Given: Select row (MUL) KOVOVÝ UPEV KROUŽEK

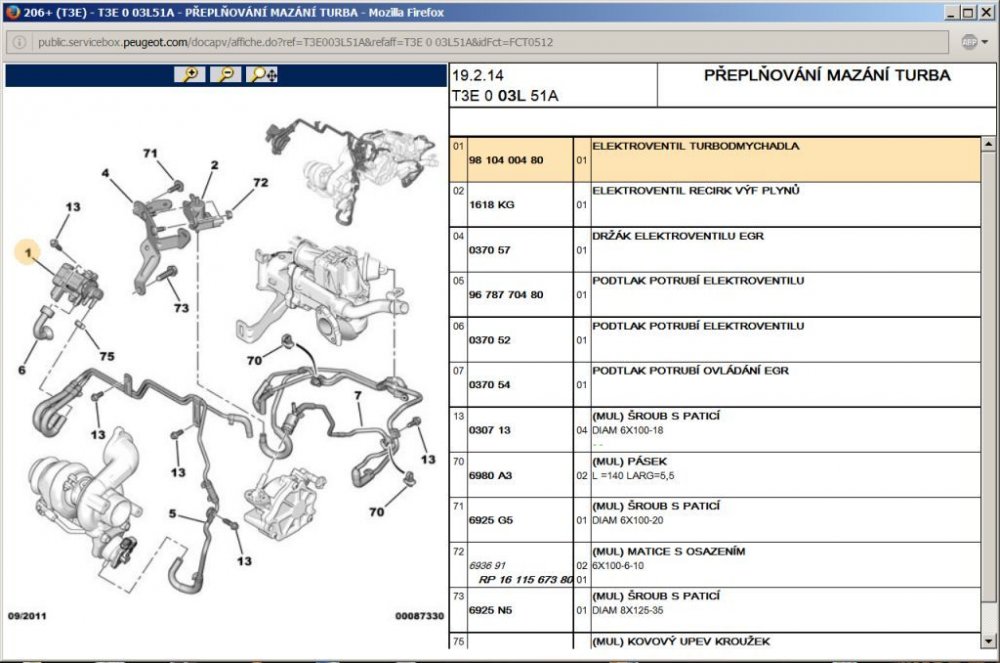Looking at the screenshot, I should click(x=715, y=641).
